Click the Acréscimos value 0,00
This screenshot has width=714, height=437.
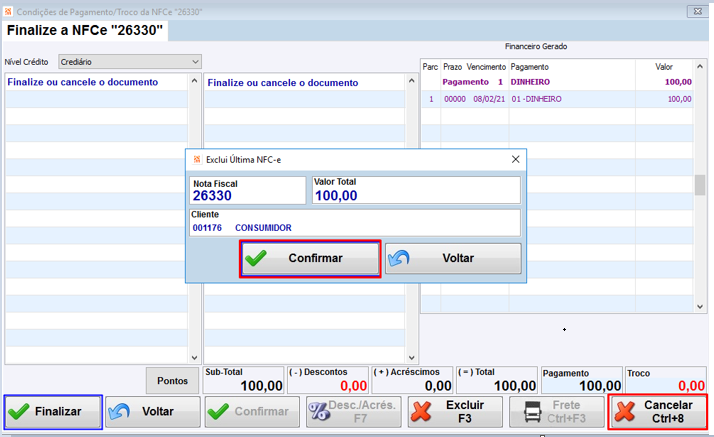pos(438,386)
